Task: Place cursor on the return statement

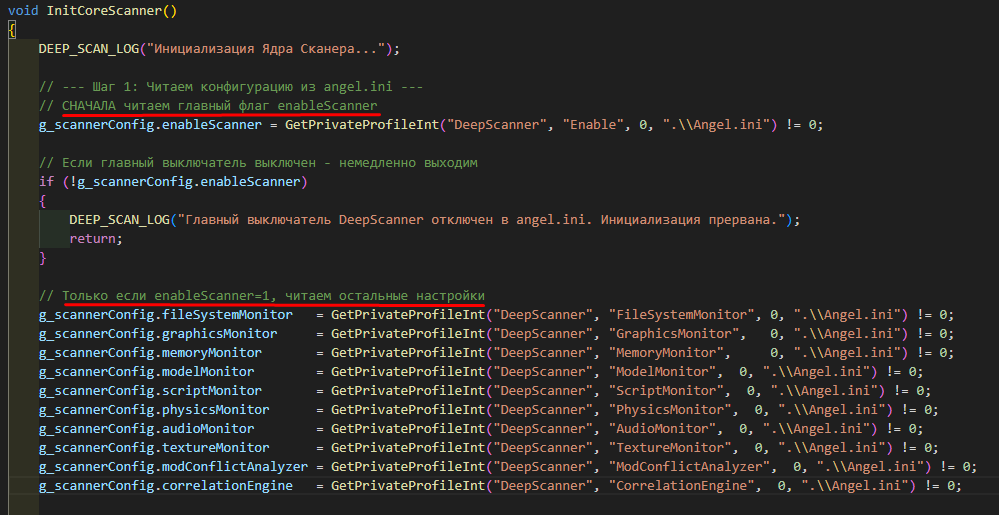Action: (x=95, y=239)
